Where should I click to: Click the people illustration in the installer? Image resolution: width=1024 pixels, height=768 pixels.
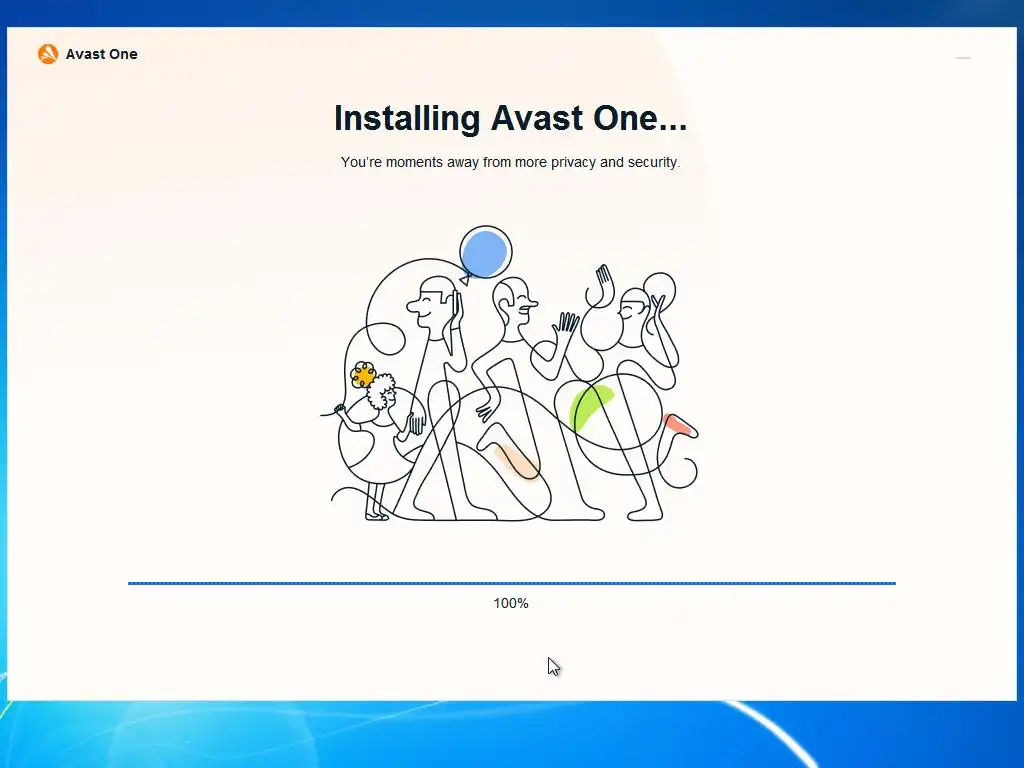(509, 374)
